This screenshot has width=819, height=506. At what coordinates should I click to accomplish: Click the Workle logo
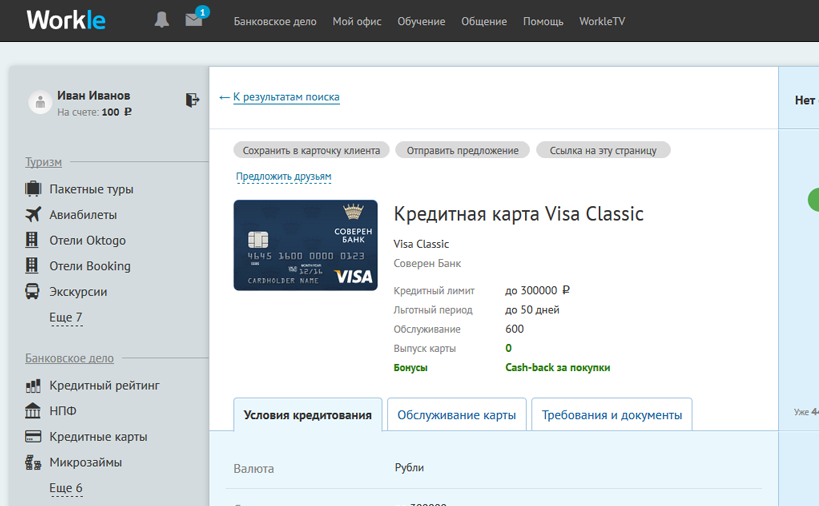(66, 20)
